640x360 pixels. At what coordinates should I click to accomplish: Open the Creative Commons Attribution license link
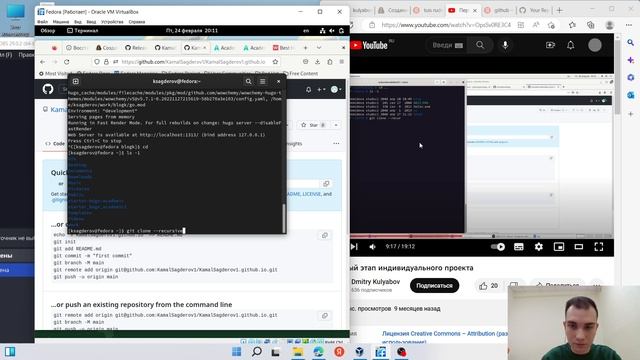(445, 333)
